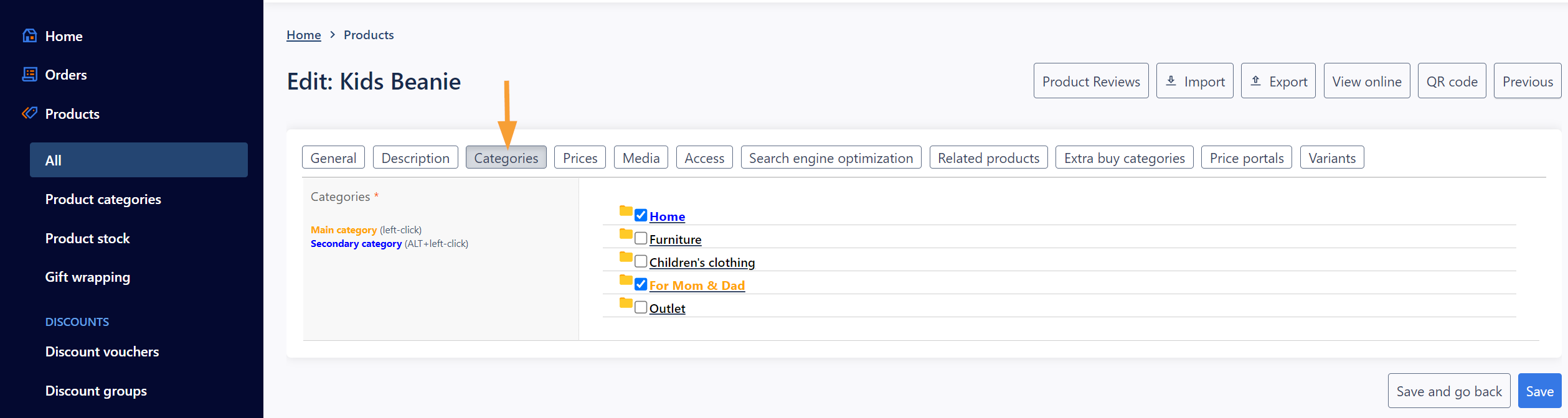Click the Secondary category legend text
The height and width of the screenshot is (418, 1568).
(x=356, y=243)
